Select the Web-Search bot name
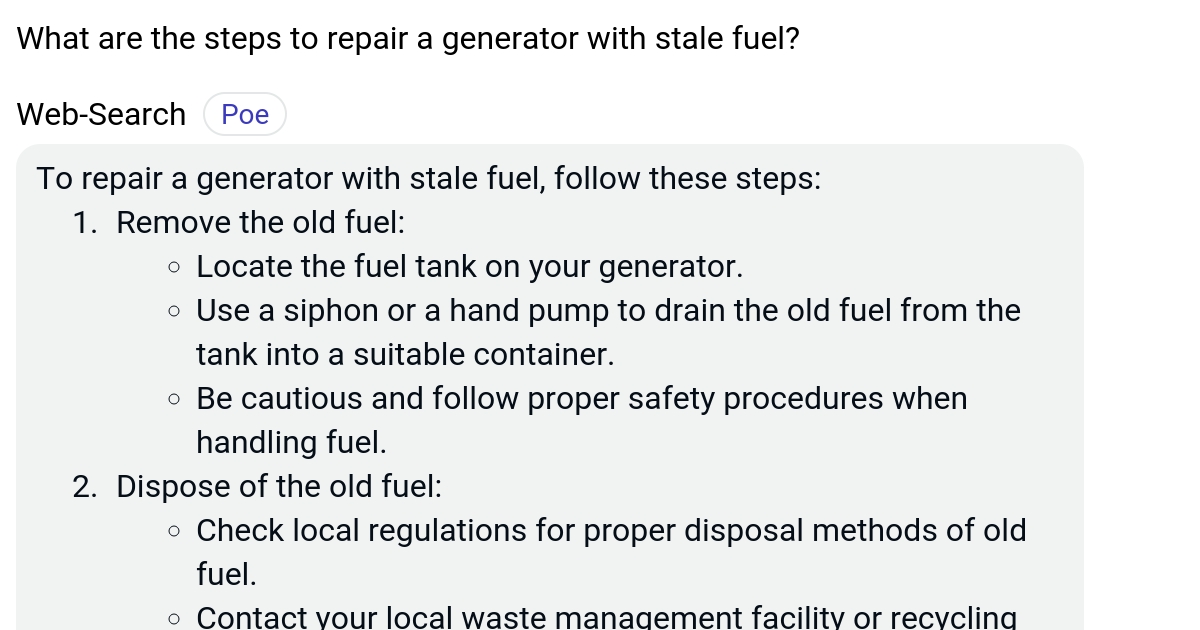This screenshot has width=1200, height=630. 100,114
